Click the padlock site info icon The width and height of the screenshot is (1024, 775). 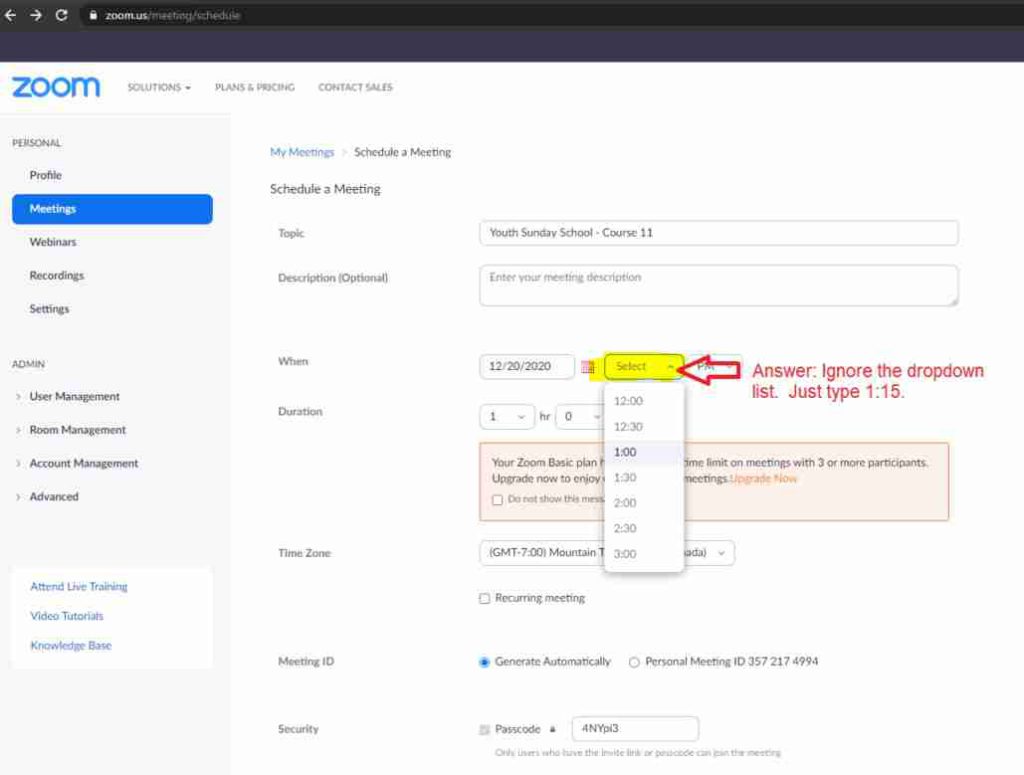[x=92, y=16]
